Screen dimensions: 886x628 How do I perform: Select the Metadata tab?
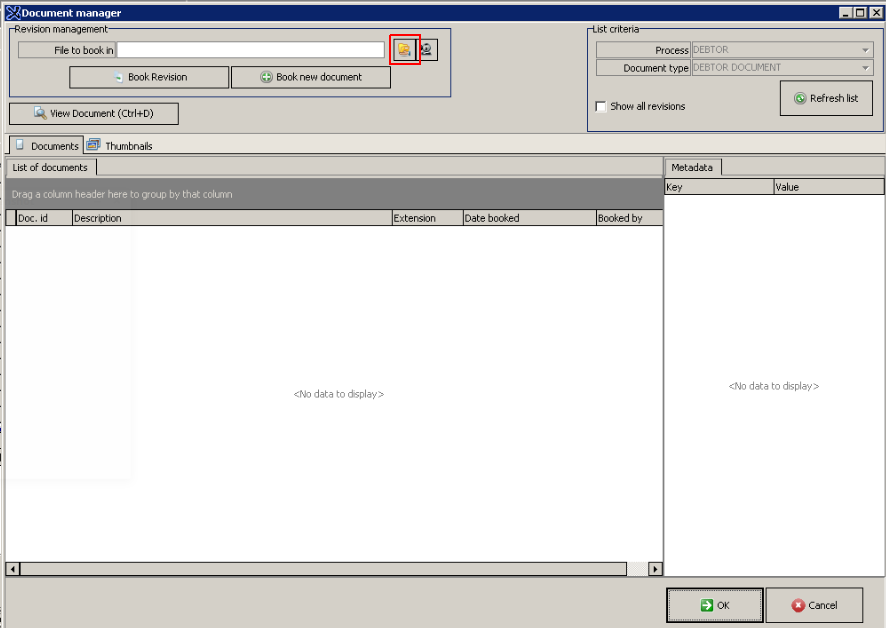pos(692,167)
